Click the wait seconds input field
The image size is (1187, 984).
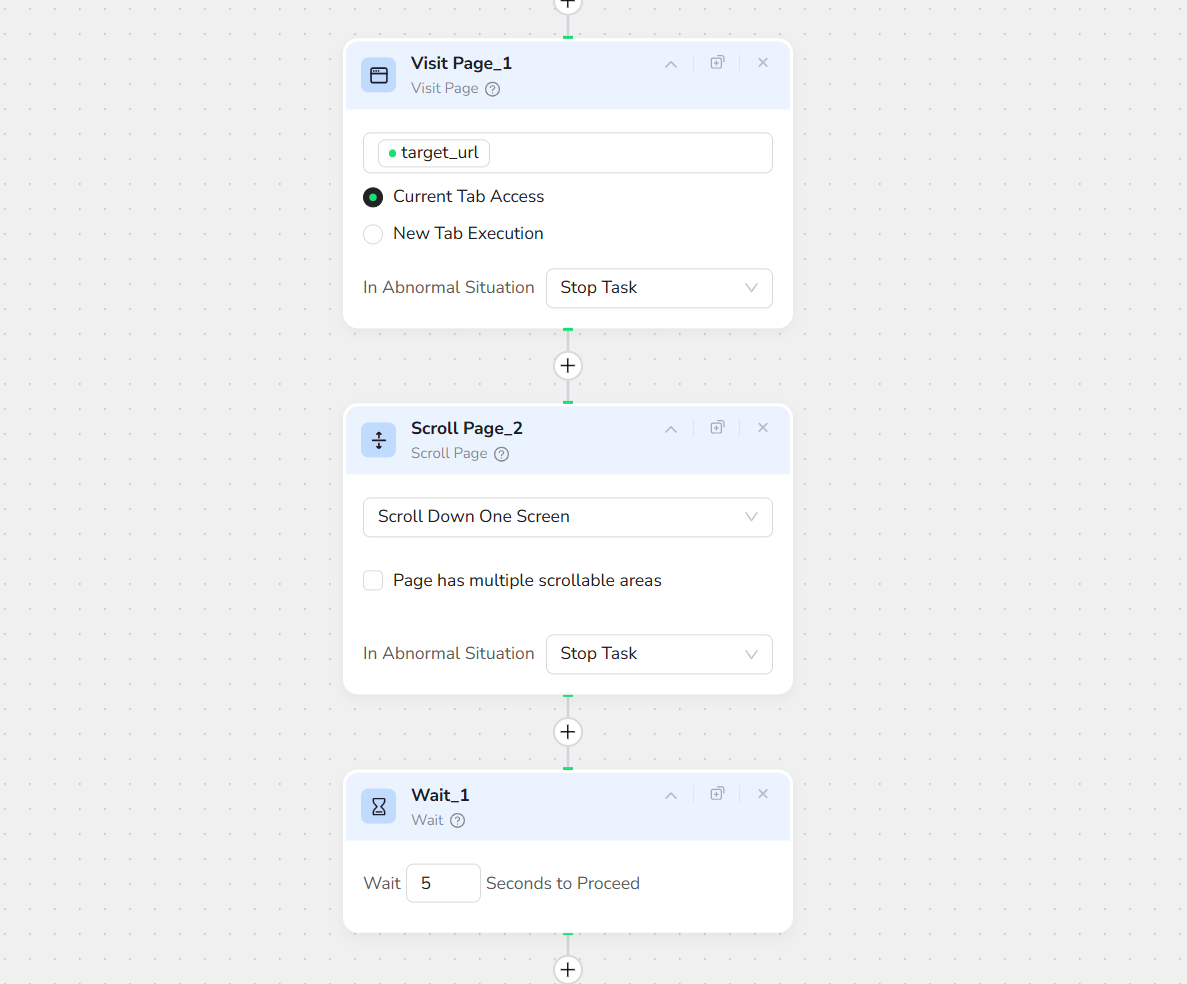[443, 884]
